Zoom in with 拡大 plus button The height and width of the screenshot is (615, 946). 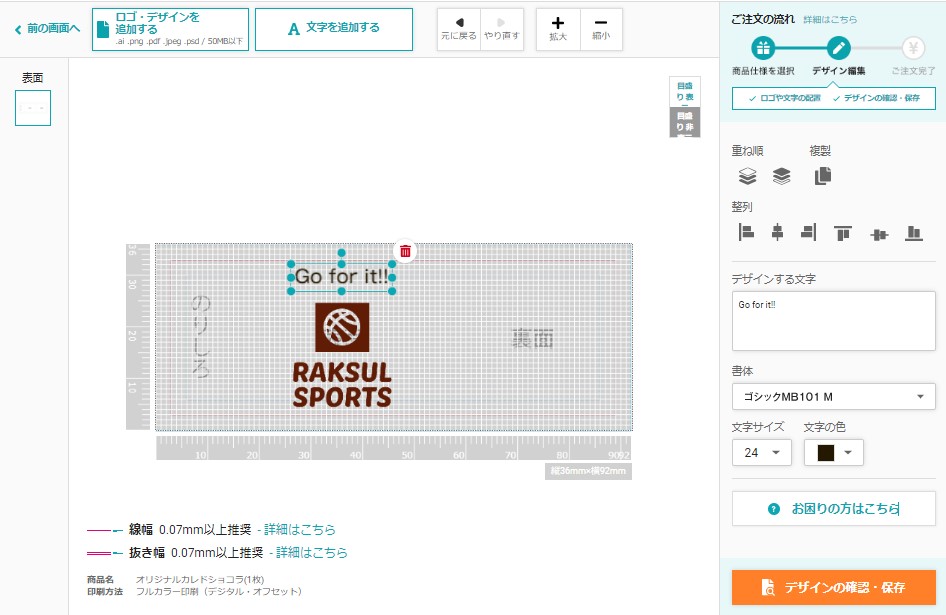pyautogui.click(x=558, y=29)
